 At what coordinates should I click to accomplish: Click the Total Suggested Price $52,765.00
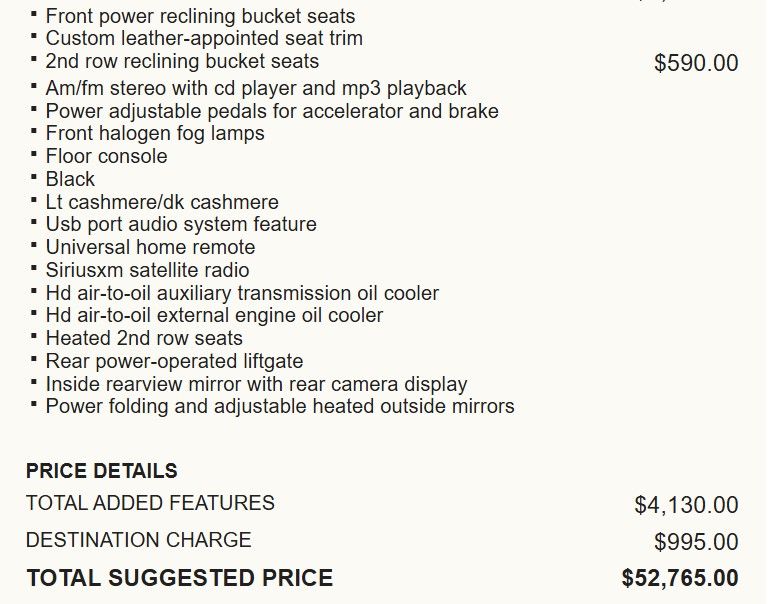(680, 578)
